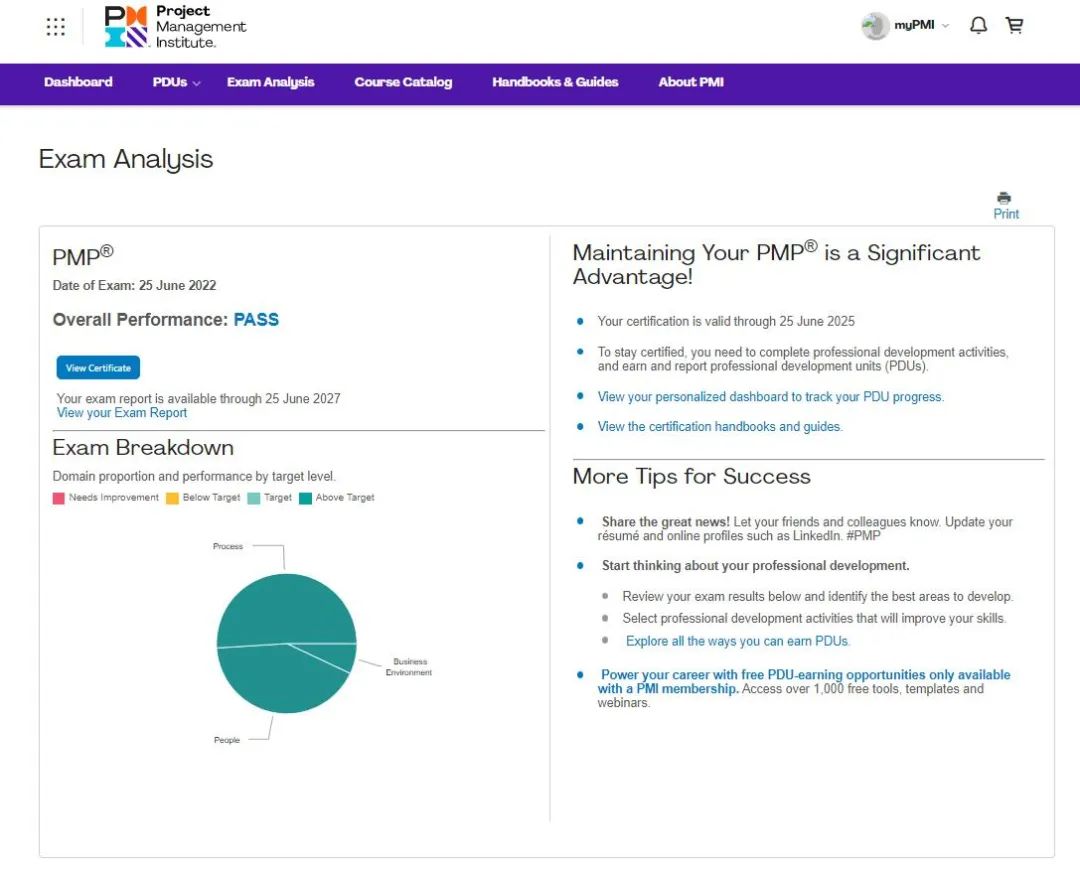The width and height of the screenshot is (1080, 870).
Task: Open personalized dashboard PDU progress link
Action: click(x=771, y=397)
